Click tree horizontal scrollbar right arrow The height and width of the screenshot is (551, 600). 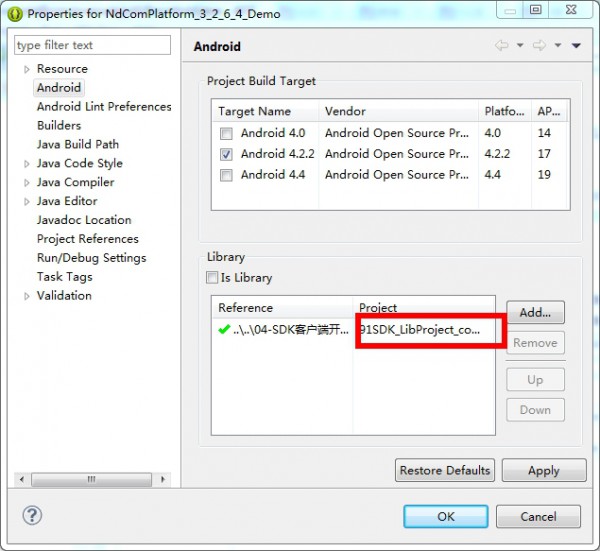163,479
